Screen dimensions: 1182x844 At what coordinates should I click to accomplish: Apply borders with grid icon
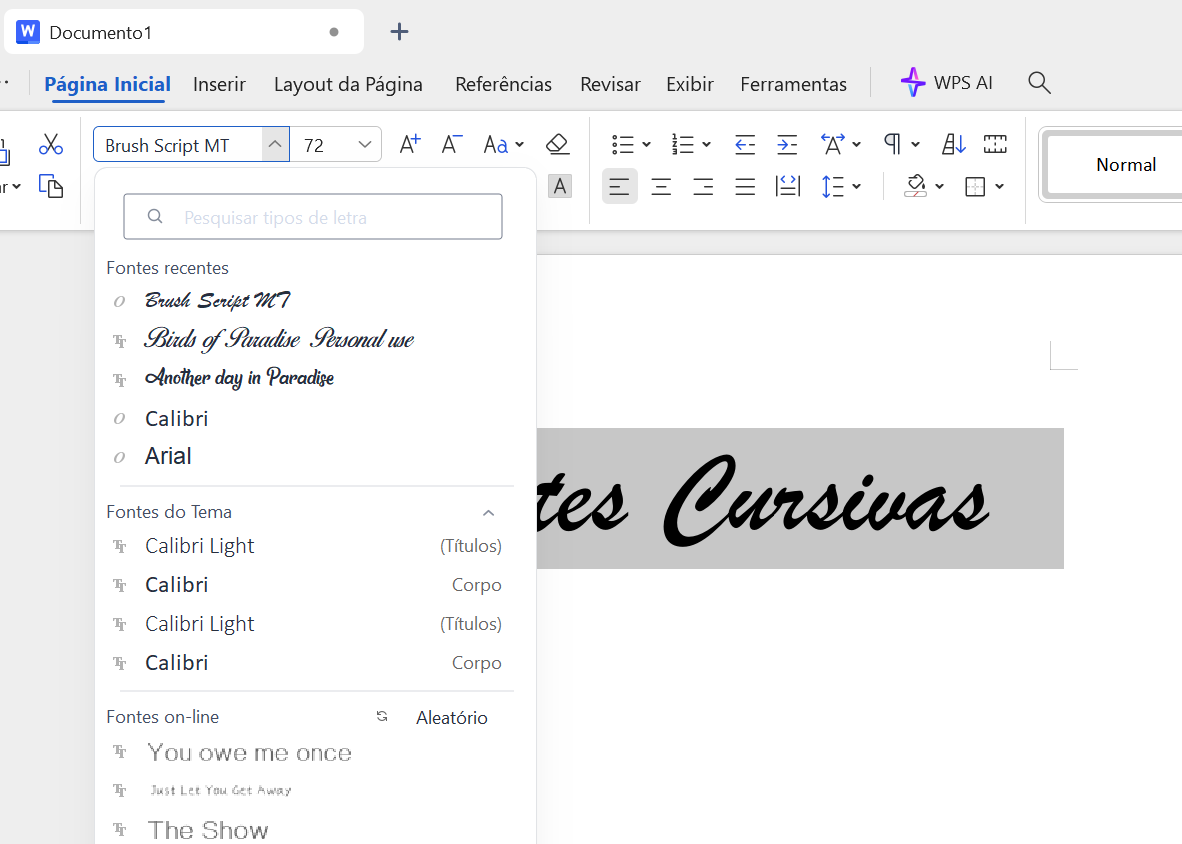975,186
